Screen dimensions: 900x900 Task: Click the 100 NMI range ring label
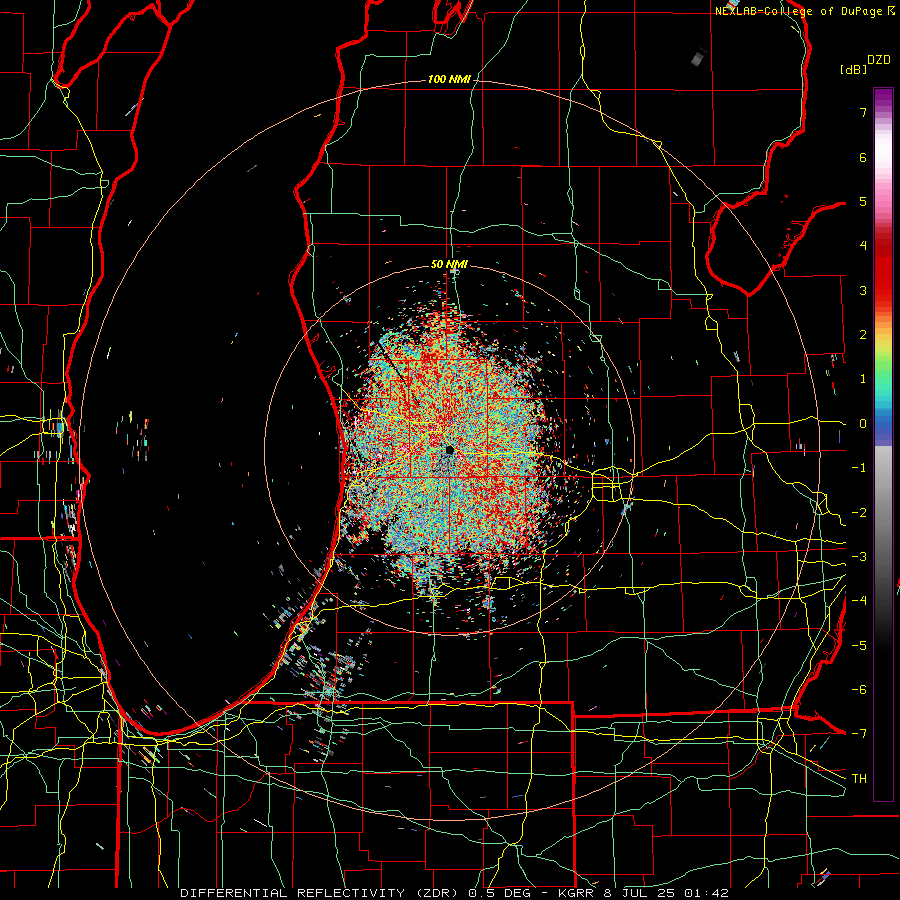[x=449, y=79]
